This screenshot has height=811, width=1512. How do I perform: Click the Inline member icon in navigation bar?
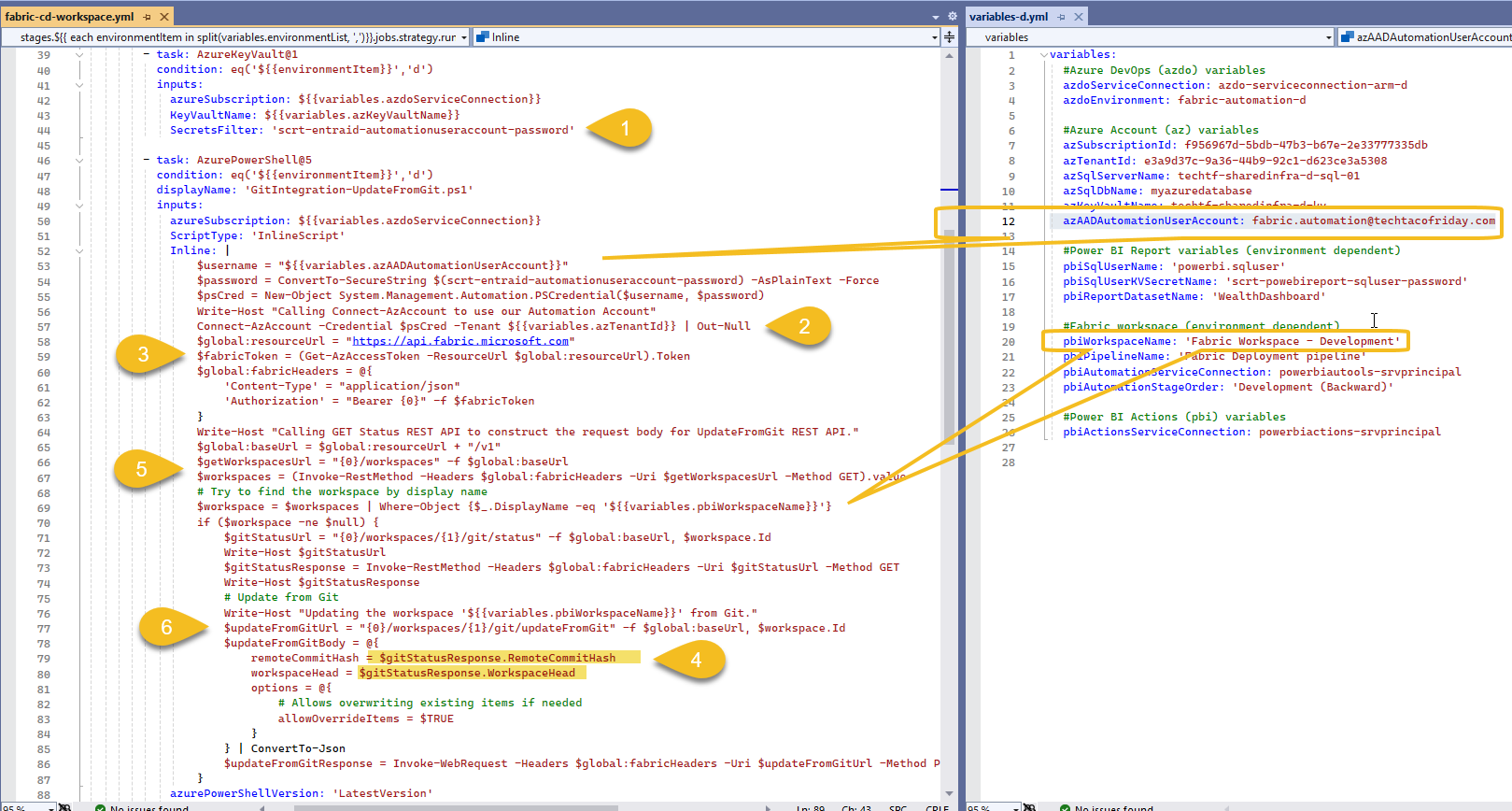point(483,37)
